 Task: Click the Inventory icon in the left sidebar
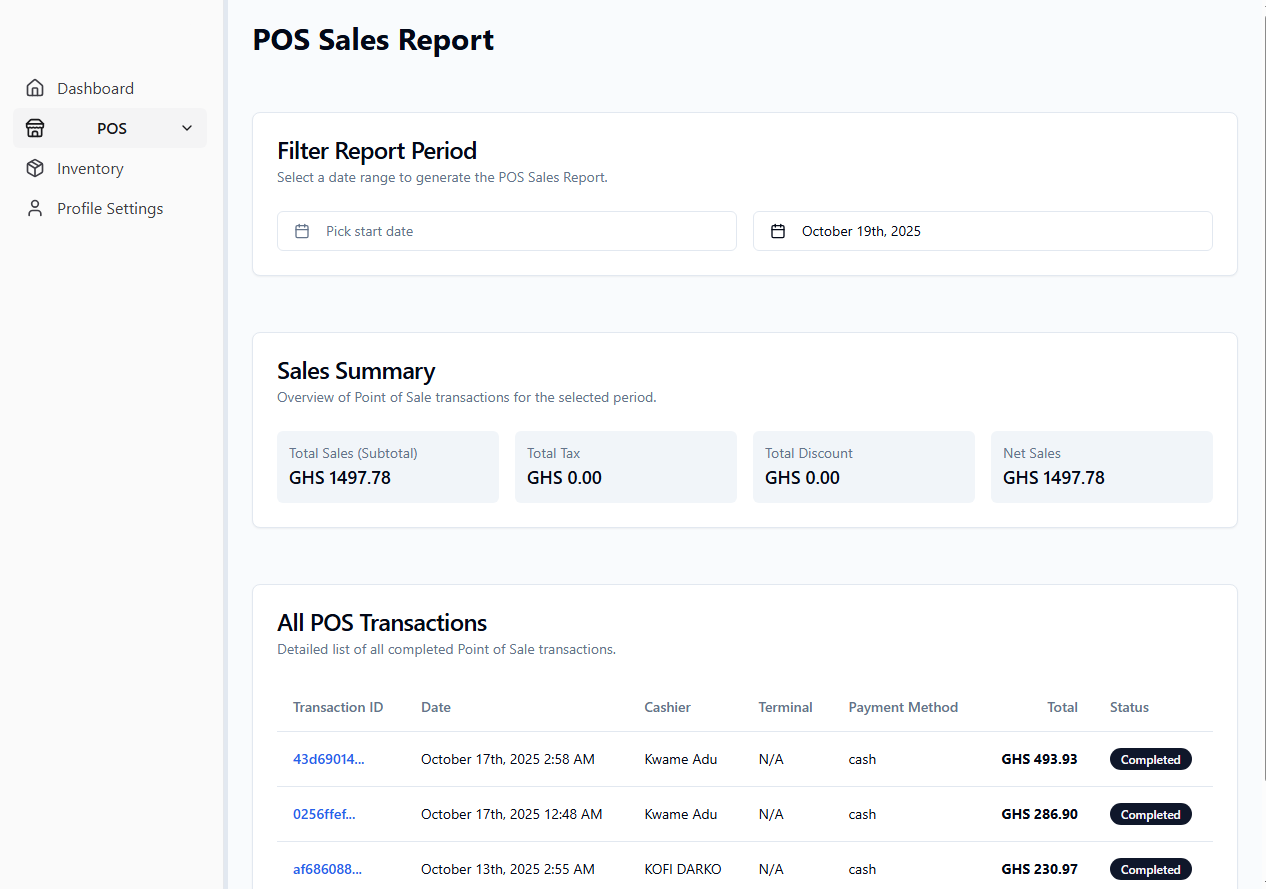click(35, 168)
